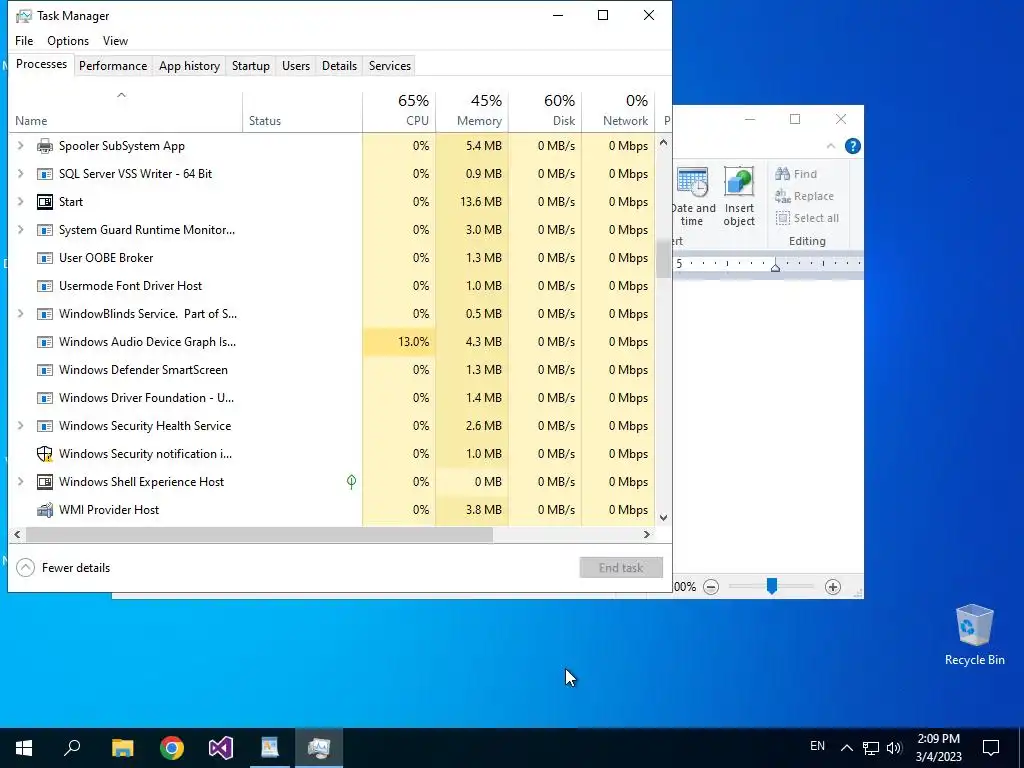The image size is (1024, 768).
Task: Click the green leaf suspended status icon
Action: (x=351, y=482)
